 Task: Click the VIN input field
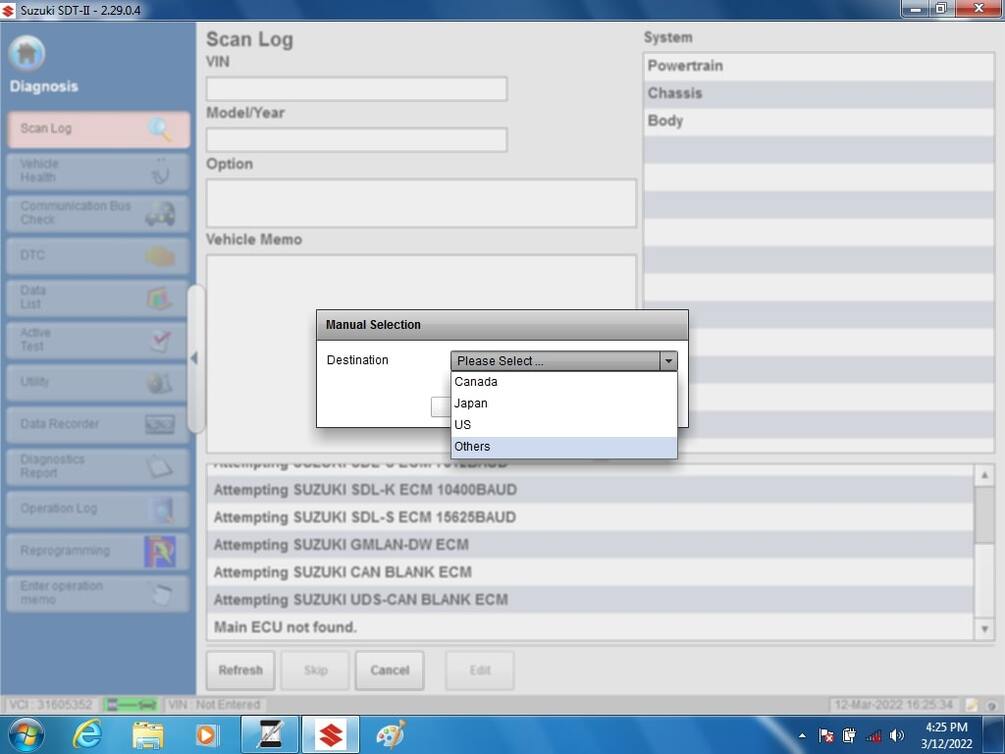[x=357, y=89]
